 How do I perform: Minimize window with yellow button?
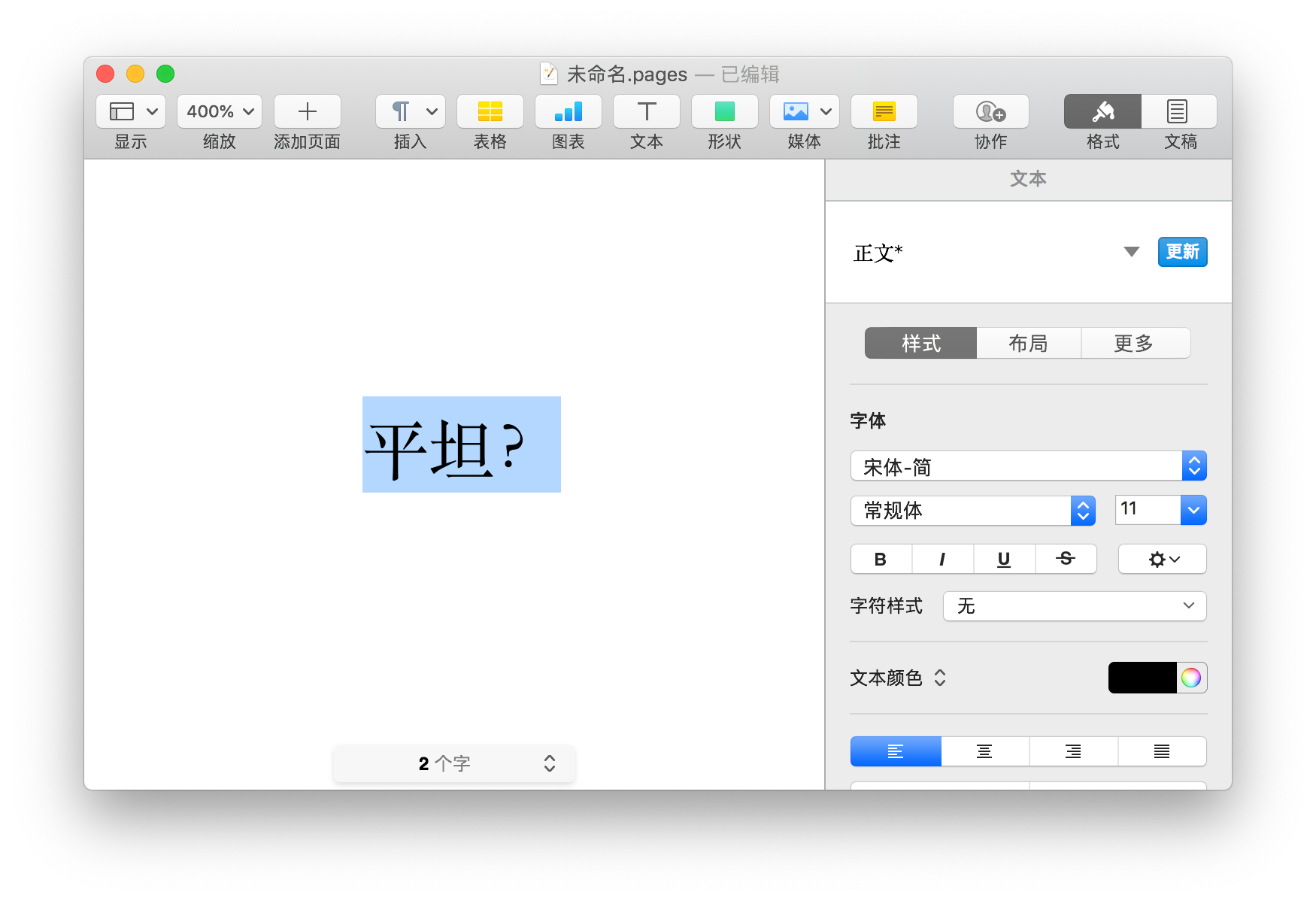click(135, 74)
